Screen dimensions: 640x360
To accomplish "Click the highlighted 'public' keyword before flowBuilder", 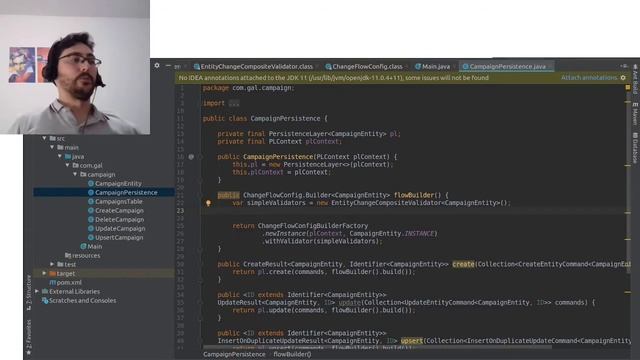I will [229, 195].
